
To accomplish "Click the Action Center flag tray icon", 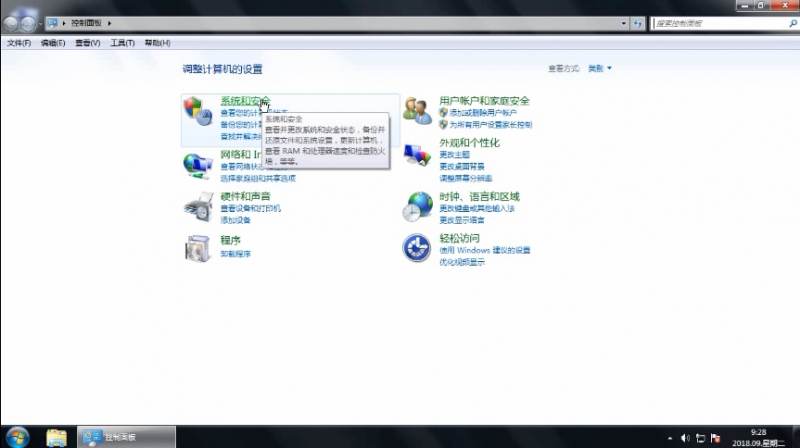I will pyautogui.click(x=716, y=438).
